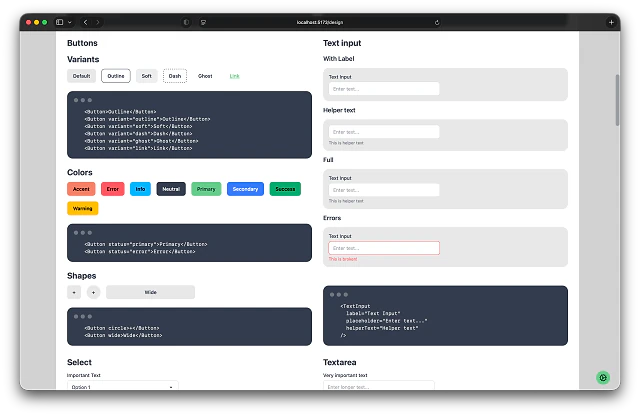The width and height of the screenshot is (640, 416).
Task: Click the variant="ghost" code line
Action: click(x=141, y=141)
